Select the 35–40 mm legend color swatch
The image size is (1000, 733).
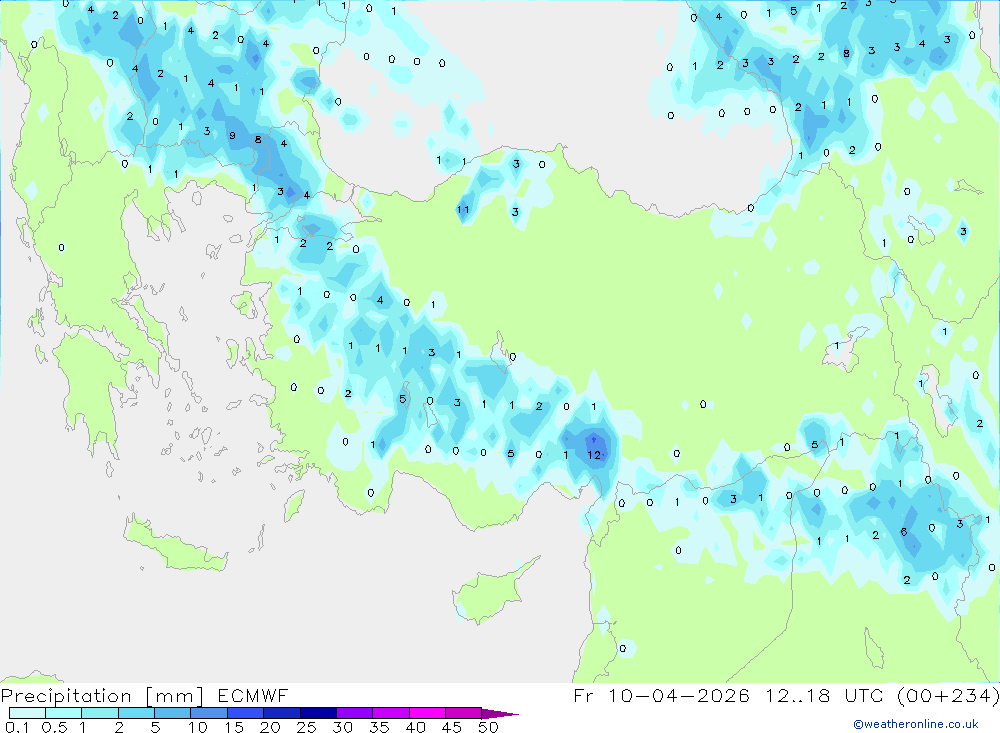(x=391, y=713)
